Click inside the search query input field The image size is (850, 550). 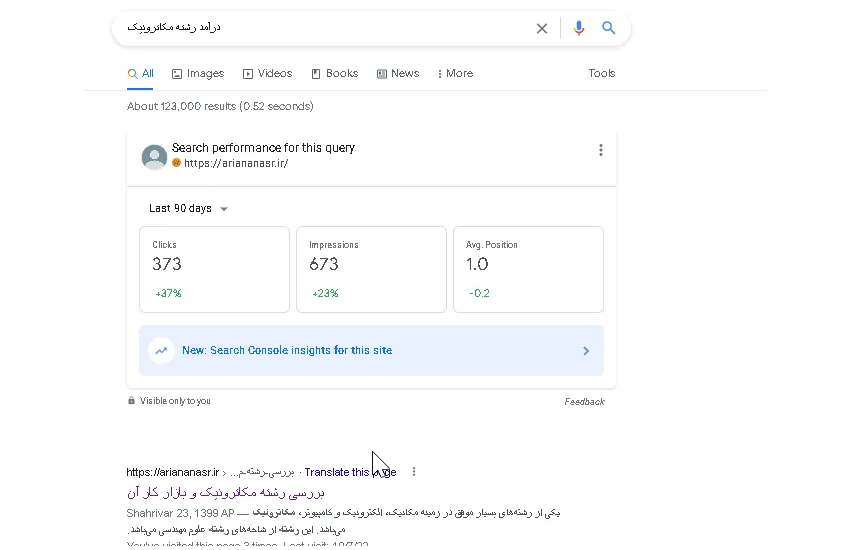click(x=325, y=28)
